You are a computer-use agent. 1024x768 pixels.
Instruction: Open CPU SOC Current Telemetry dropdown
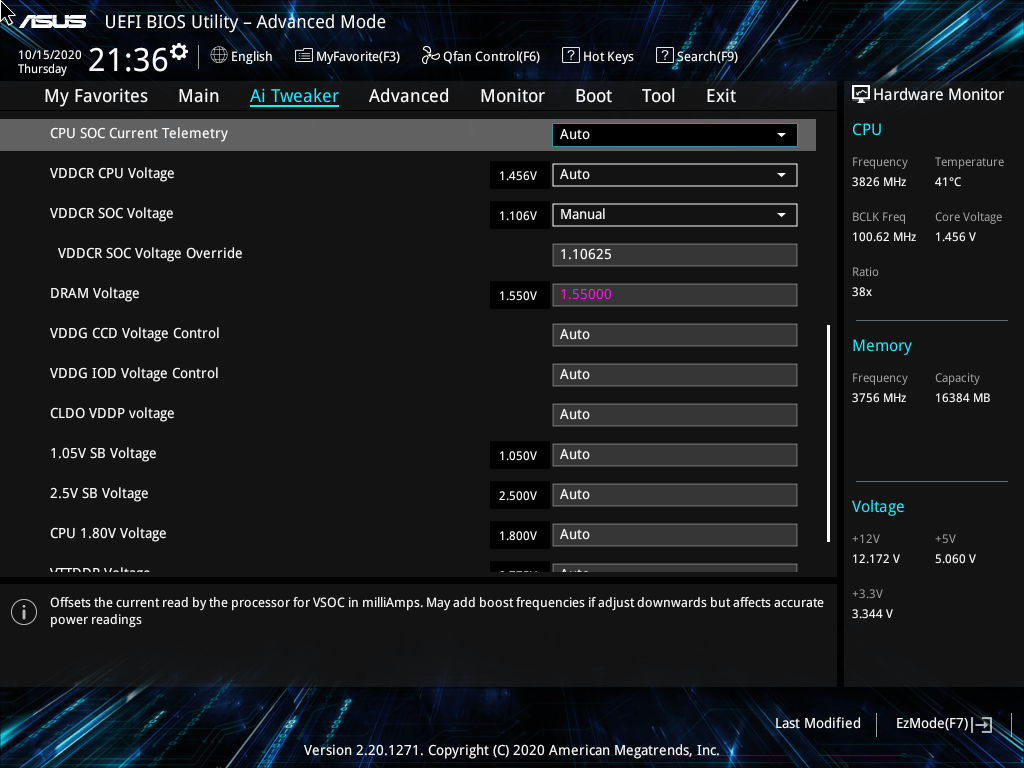(675, 135)
